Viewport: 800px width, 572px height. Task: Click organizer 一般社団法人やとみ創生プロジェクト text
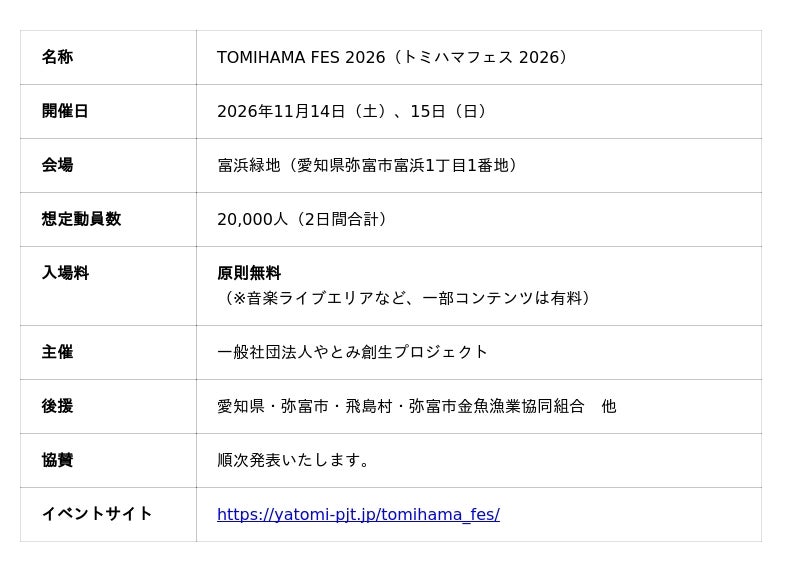coord(352,352)
